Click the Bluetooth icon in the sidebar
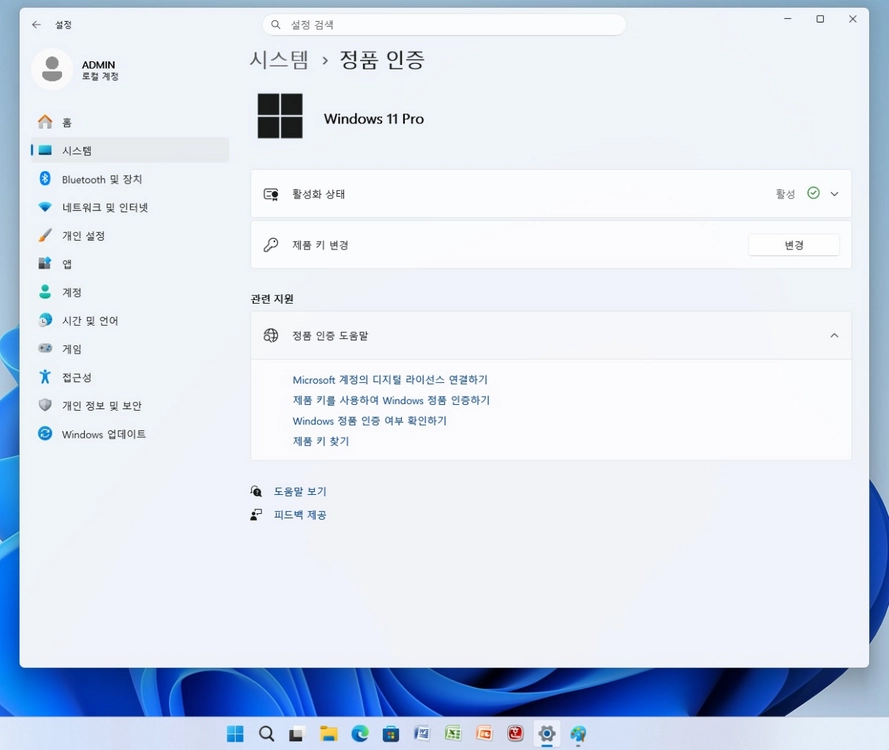Image resolution: width=889 pixels, height=750 pixels. [x=45, y=179]
